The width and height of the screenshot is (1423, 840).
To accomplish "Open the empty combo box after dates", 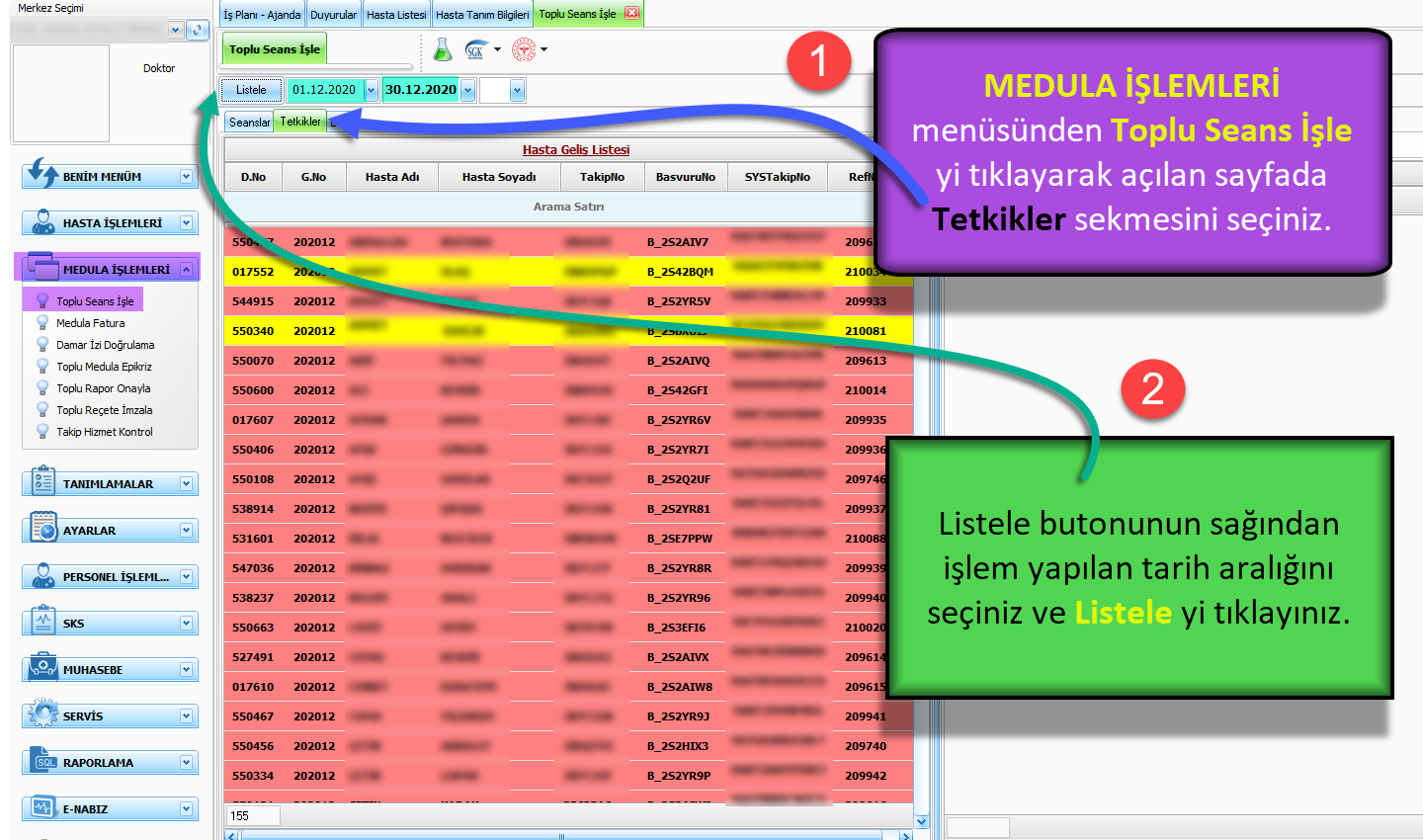I will pyautogui.click(x=517, y=91).
